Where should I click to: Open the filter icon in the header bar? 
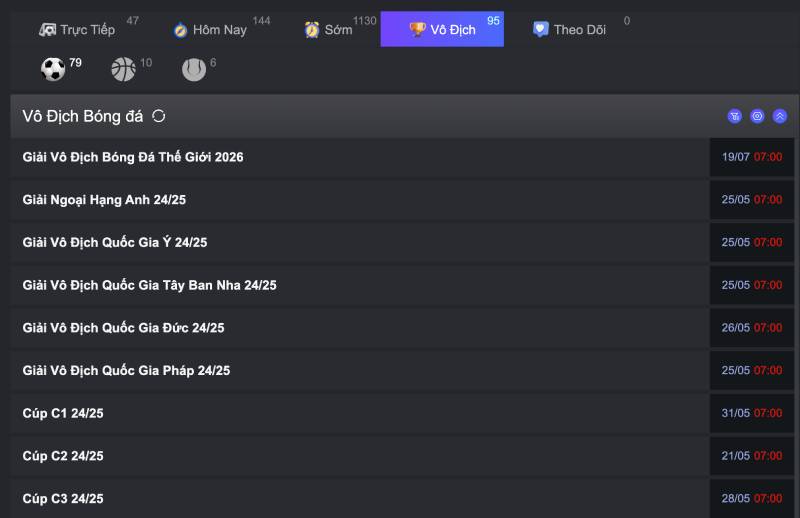(735, 116)
